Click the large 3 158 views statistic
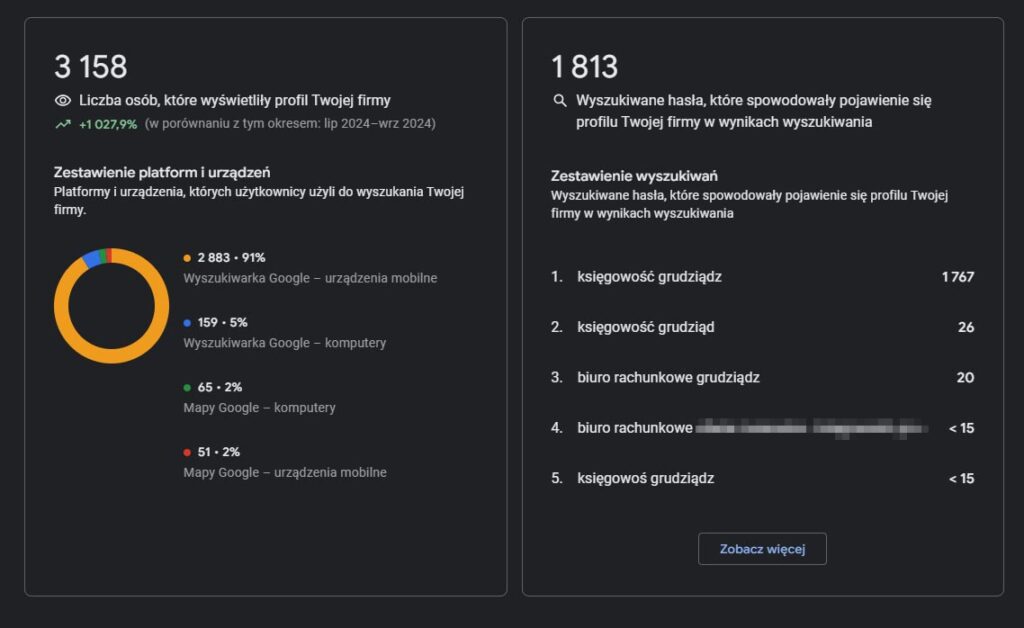 90,66
